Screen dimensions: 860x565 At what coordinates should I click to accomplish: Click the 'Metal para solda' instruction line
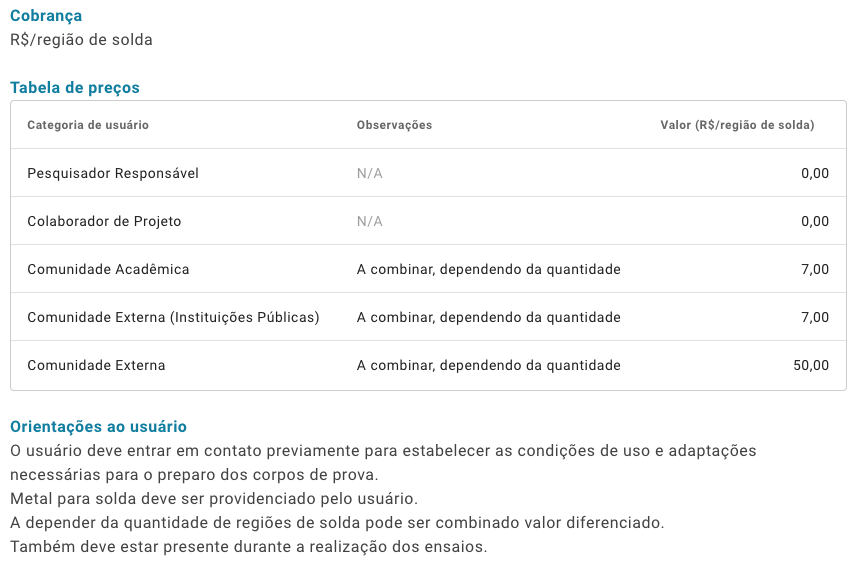tap(214, 499)
